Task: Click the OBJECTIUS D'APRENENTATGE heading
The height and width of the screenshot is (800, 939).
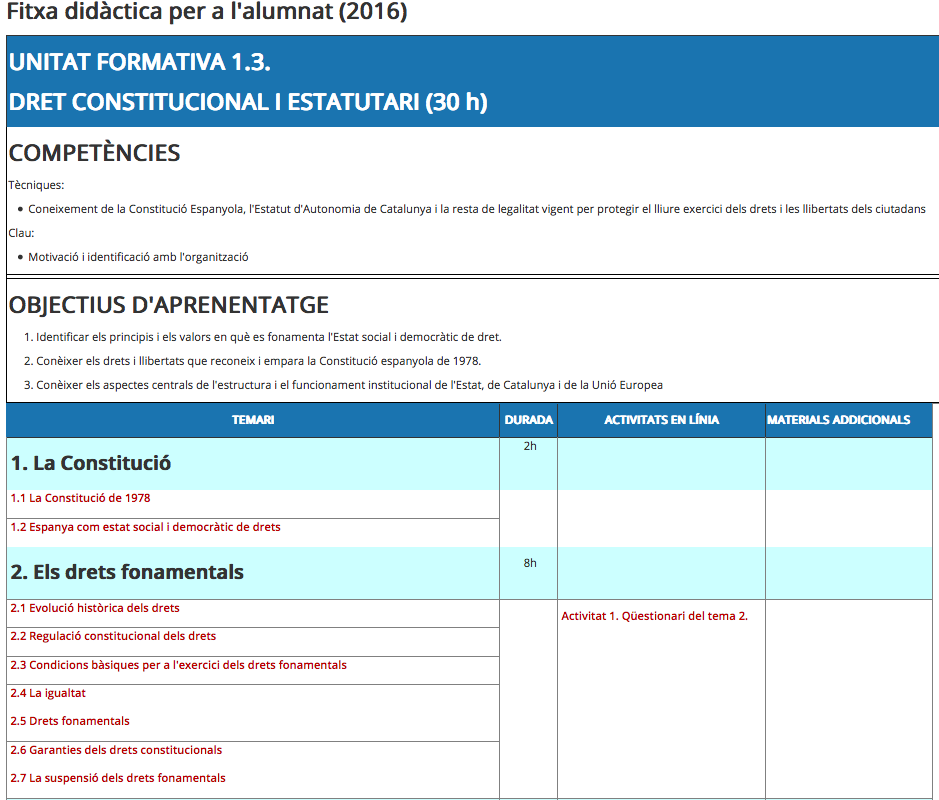Action: tap(168, 305)
